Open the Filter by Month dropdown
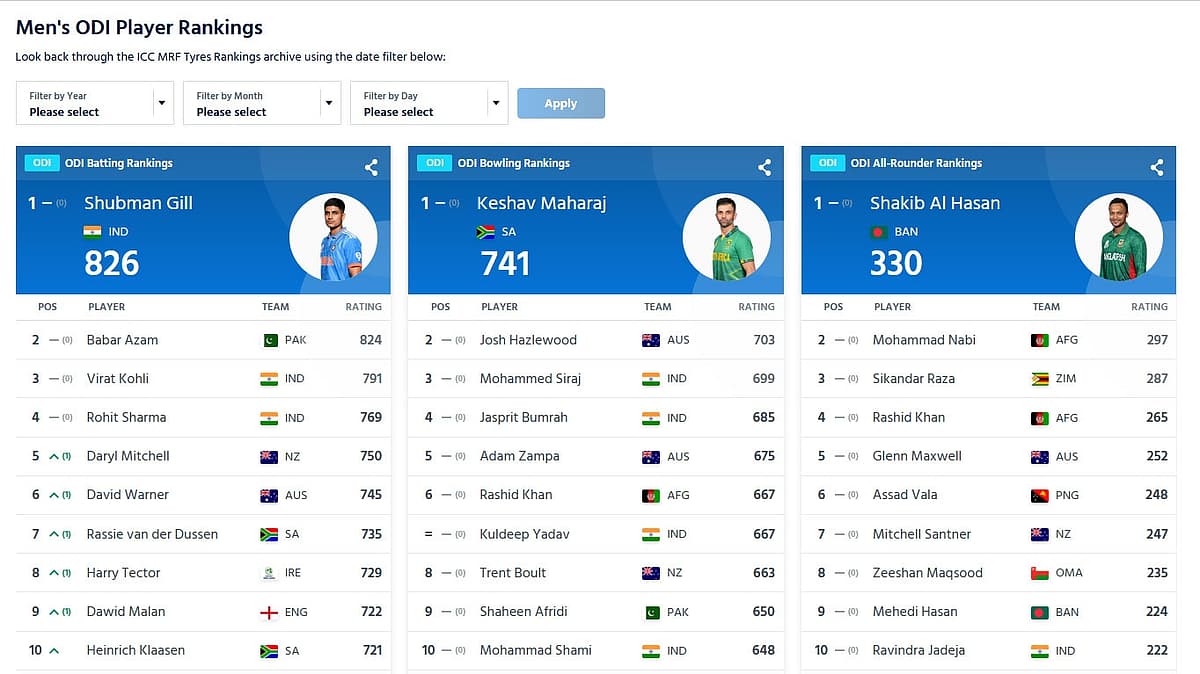The image size is (1200, 674). tap(262, 103)
